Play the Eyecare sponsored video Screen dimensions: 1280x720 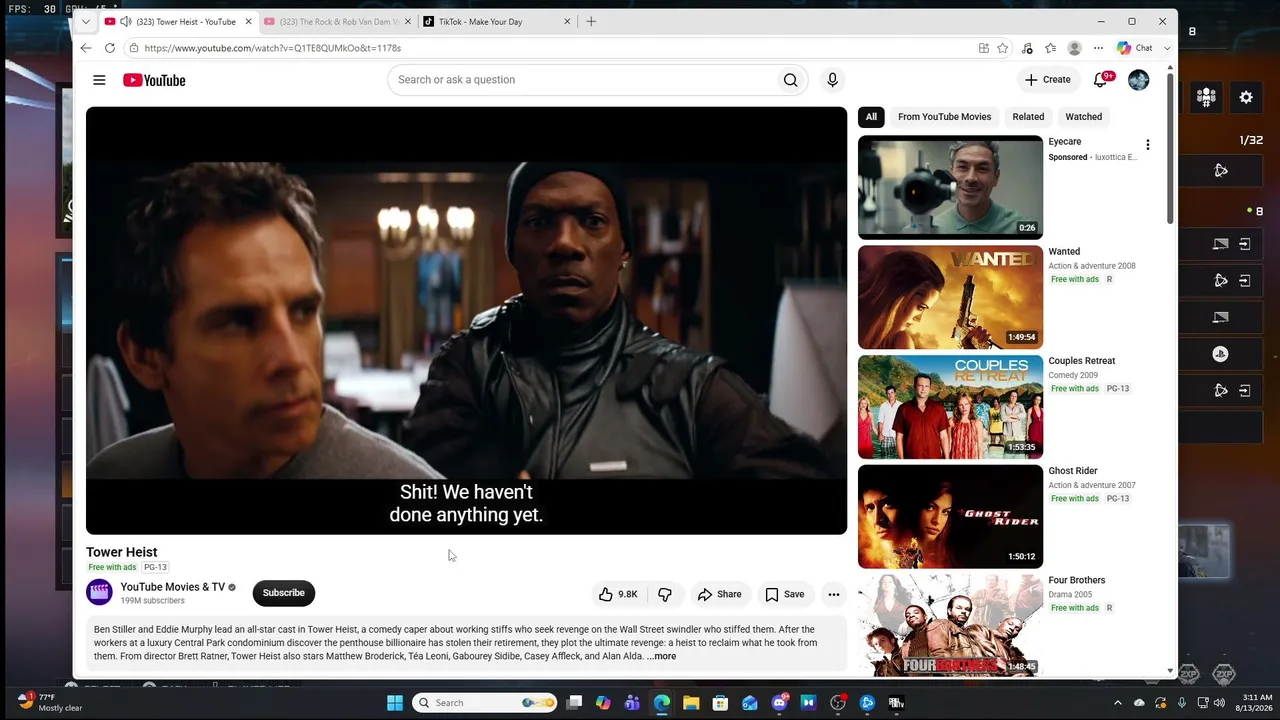tap(950, 187)
